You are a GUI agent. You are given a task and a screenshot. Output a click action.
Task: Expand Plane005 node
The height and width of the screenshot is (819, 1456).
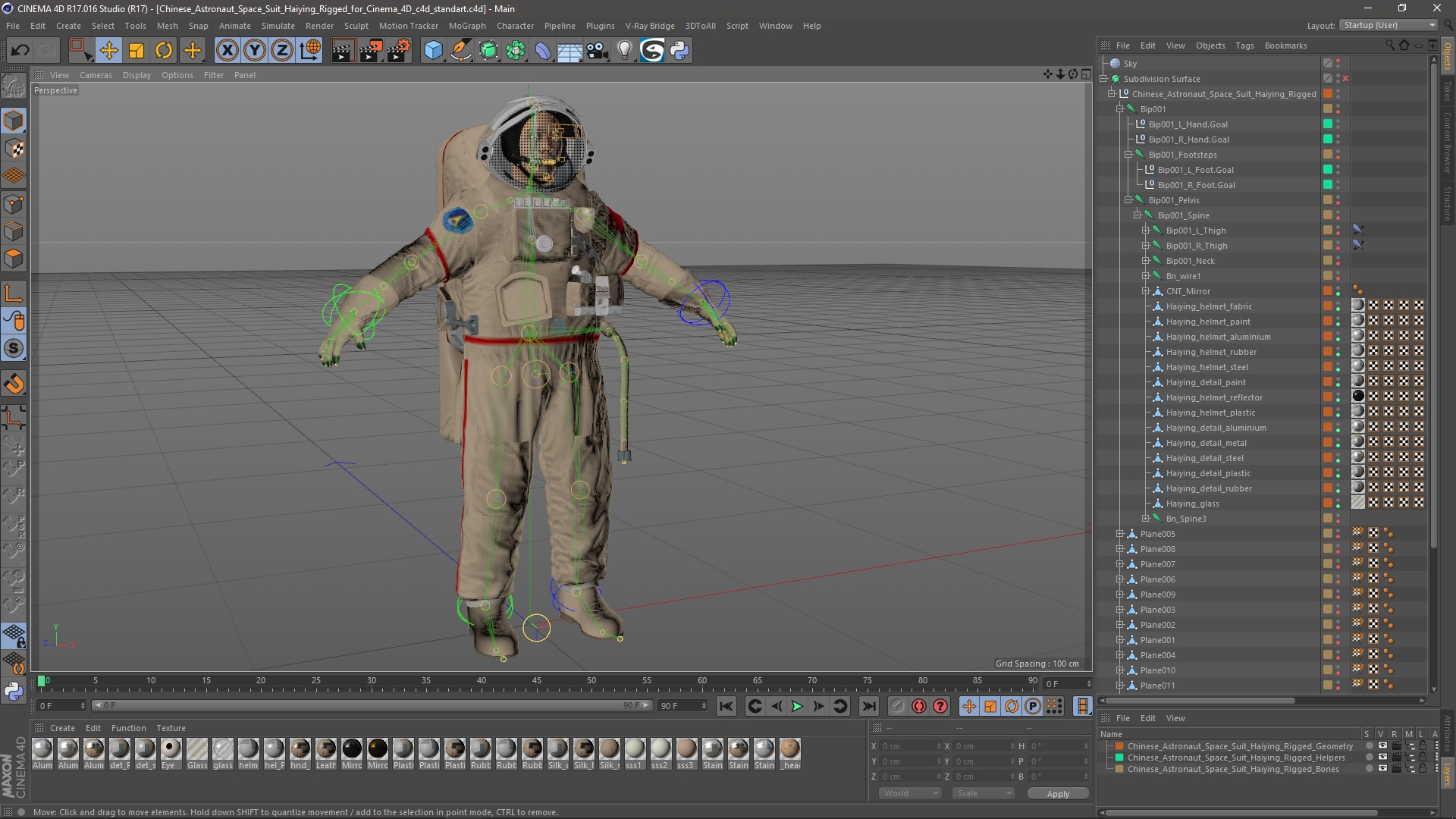click(1119, 534)
